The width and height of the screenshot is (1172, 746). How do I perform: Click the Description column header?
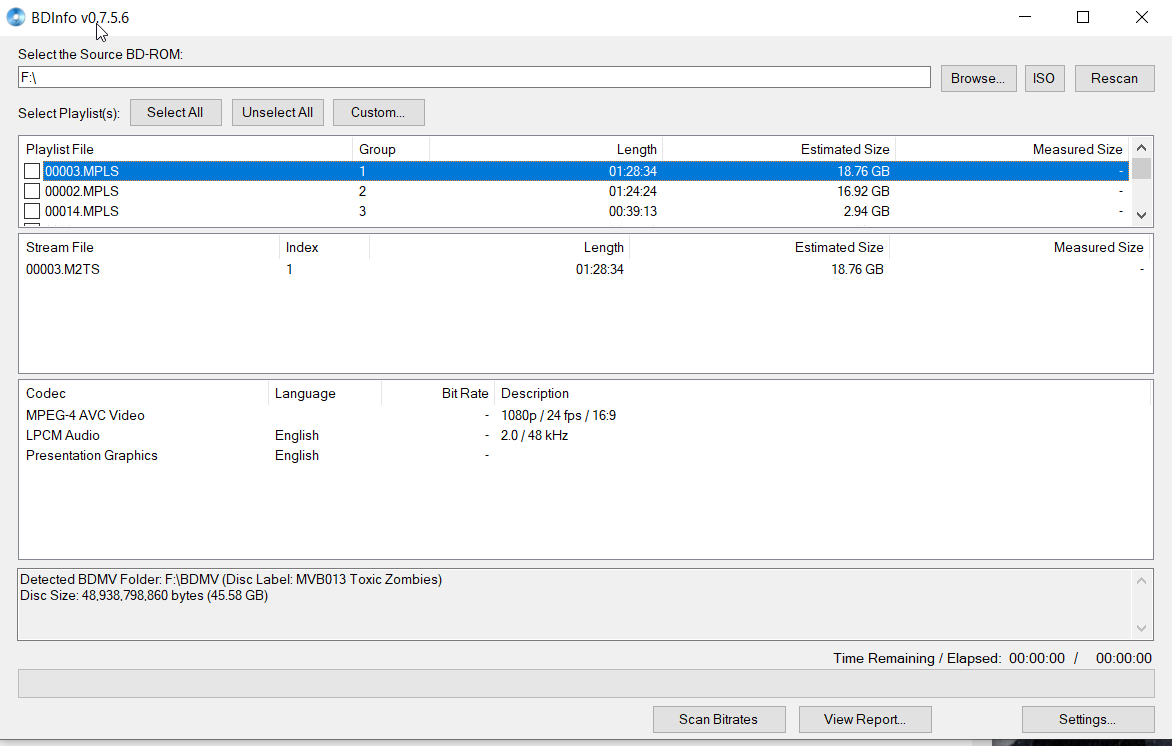click(822, 393)
